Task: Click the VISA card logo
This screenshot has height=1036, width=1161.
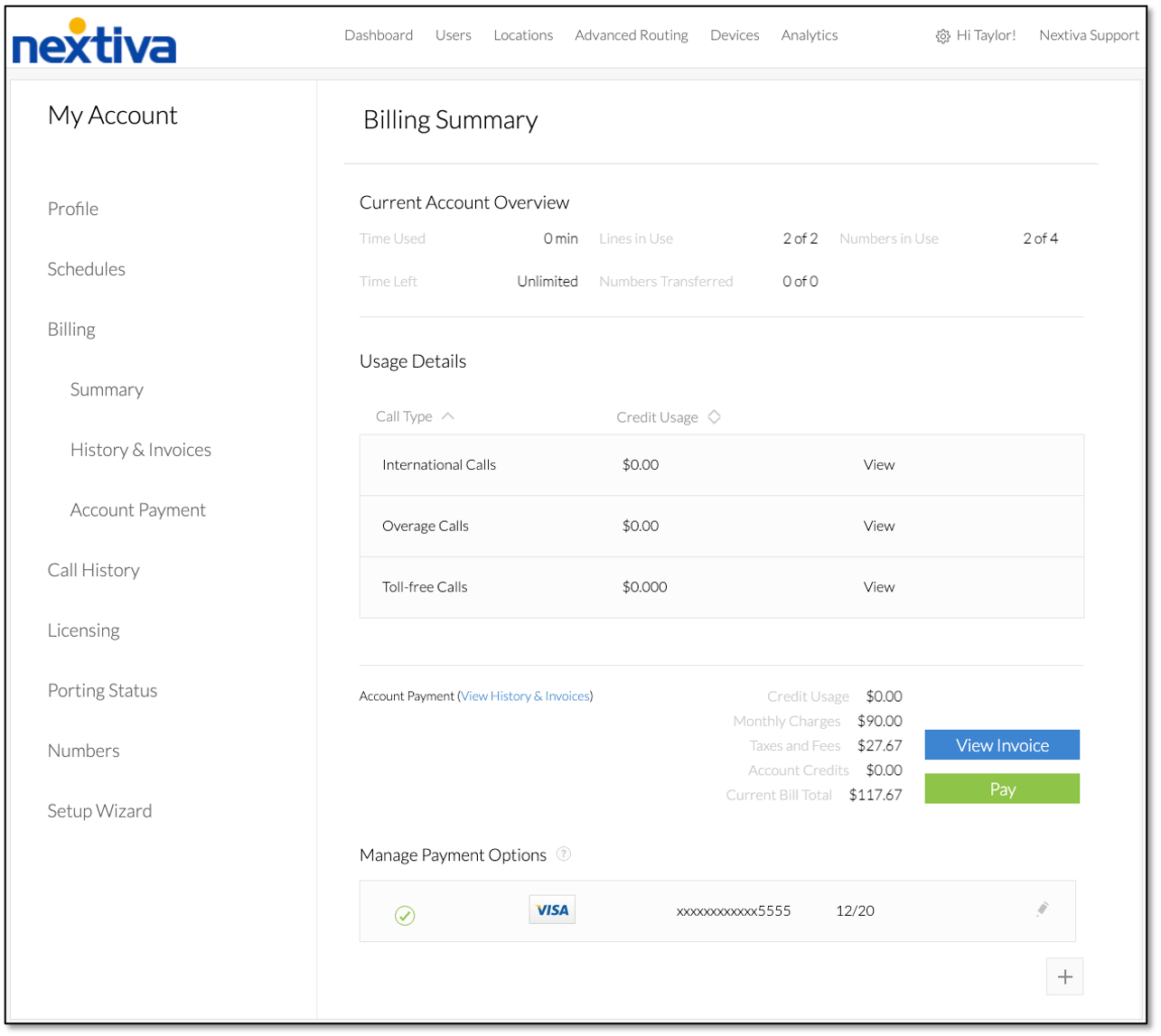Action: pos(552,910)
